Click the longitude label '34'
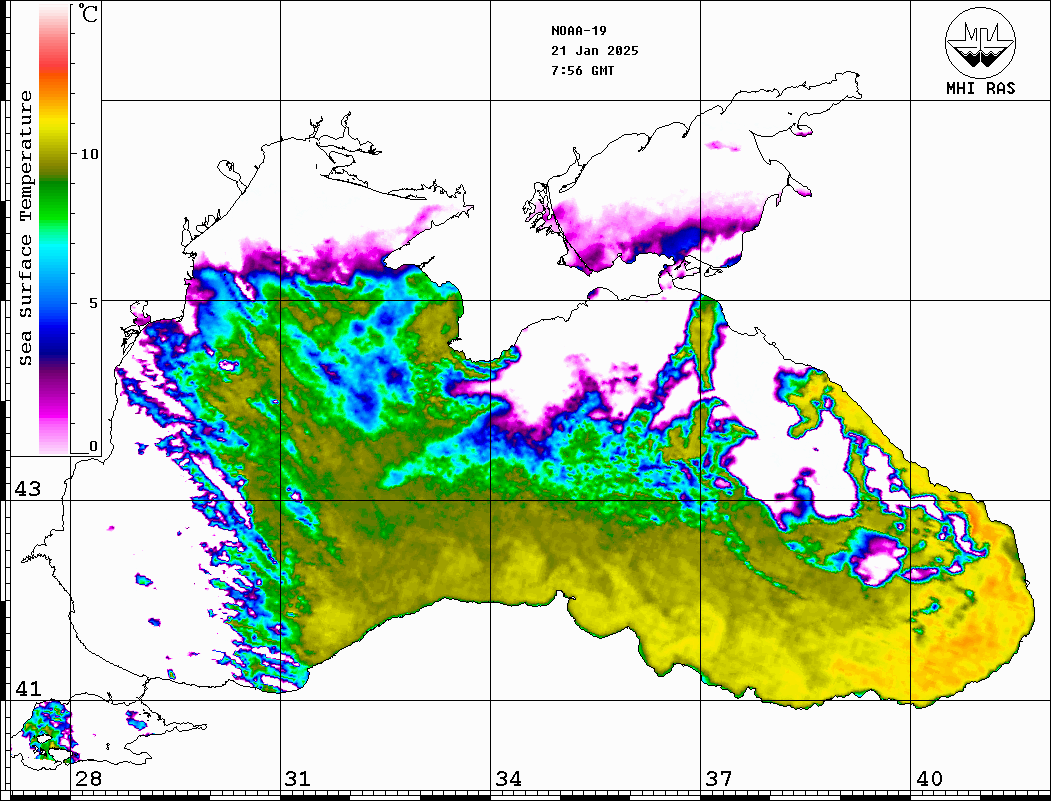The height and width of the screenshot is (801, 1051). tap(508, 778)
